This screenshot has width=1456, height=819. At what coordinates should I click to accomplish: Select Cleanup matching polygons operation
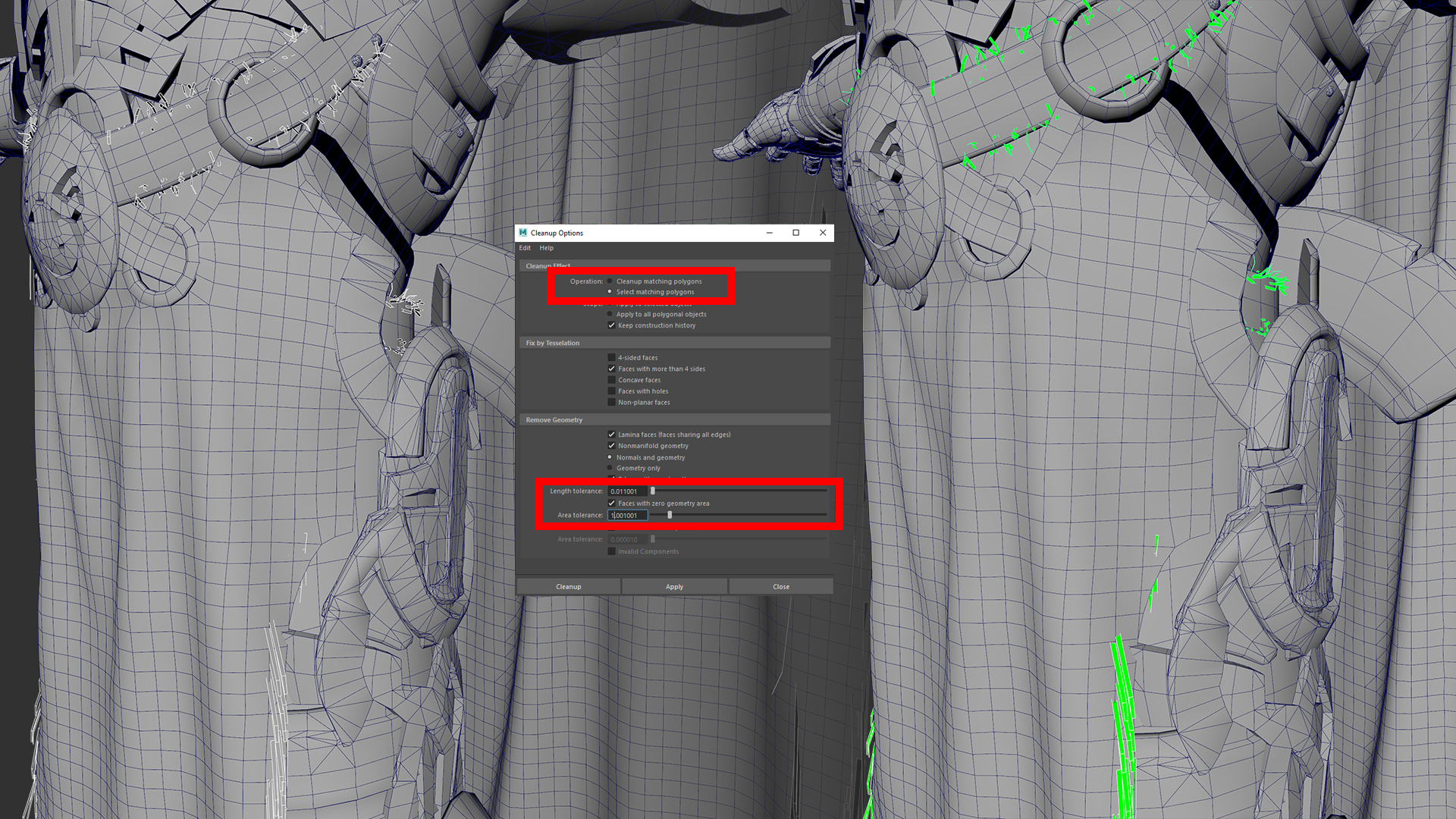tap(610, 281)
